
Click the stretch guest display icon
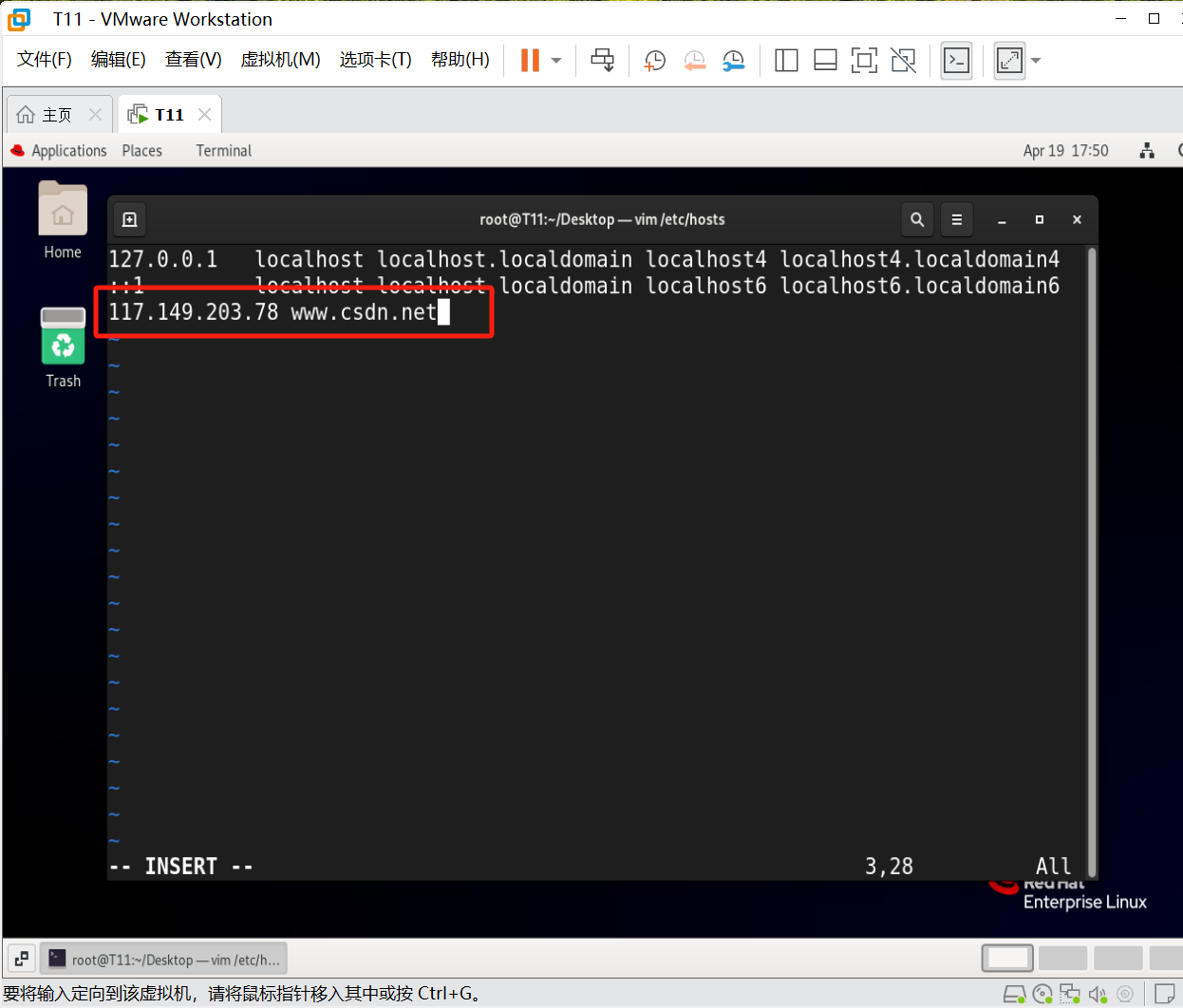tap(1009, 61)
